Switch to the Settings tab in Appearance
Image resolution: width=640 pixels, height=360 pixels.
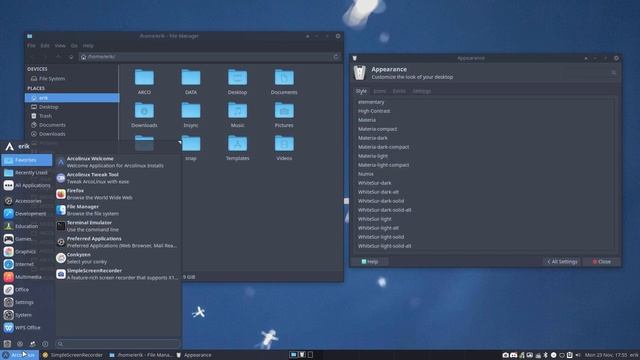(422, 91)
